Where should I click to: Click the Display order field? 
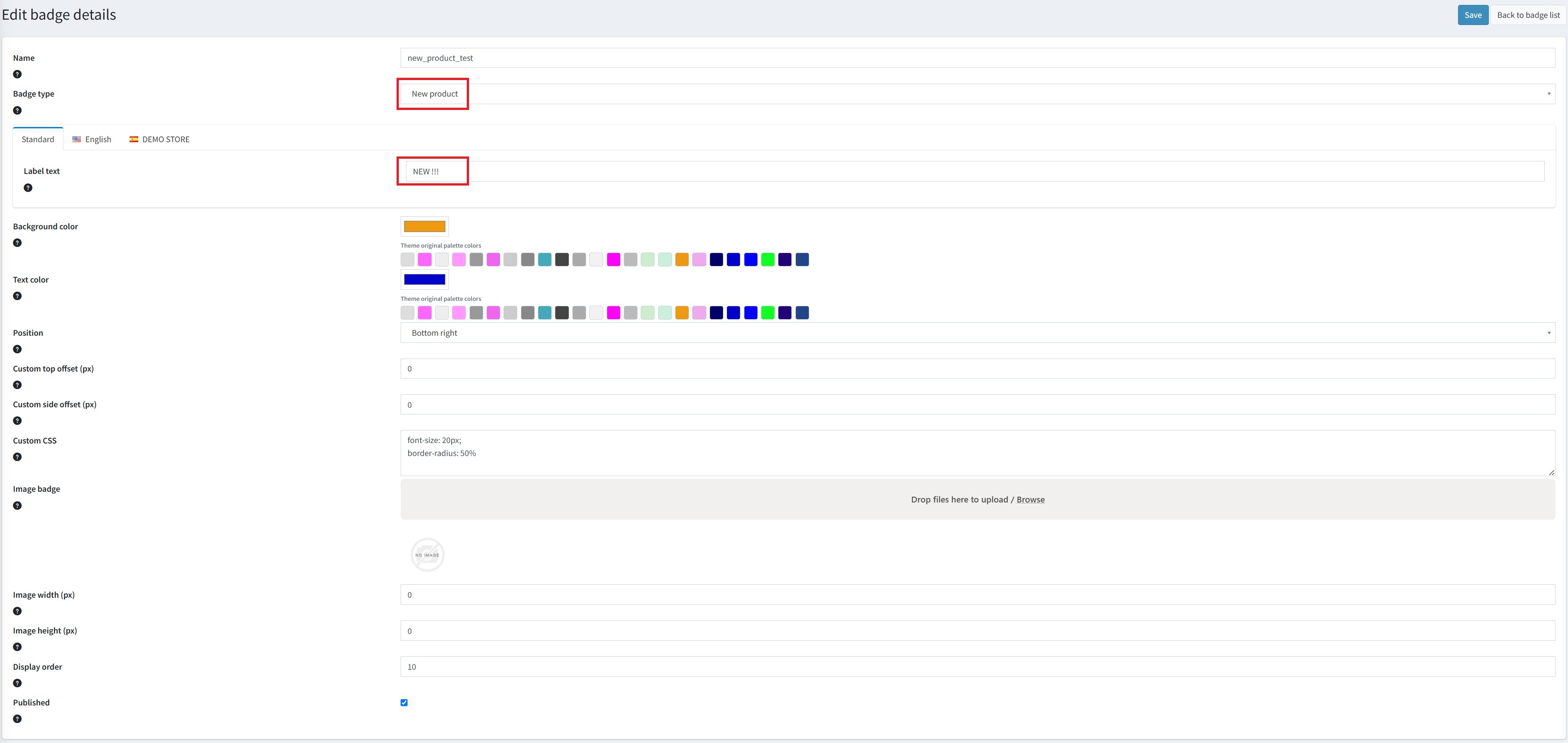point(977,667)
